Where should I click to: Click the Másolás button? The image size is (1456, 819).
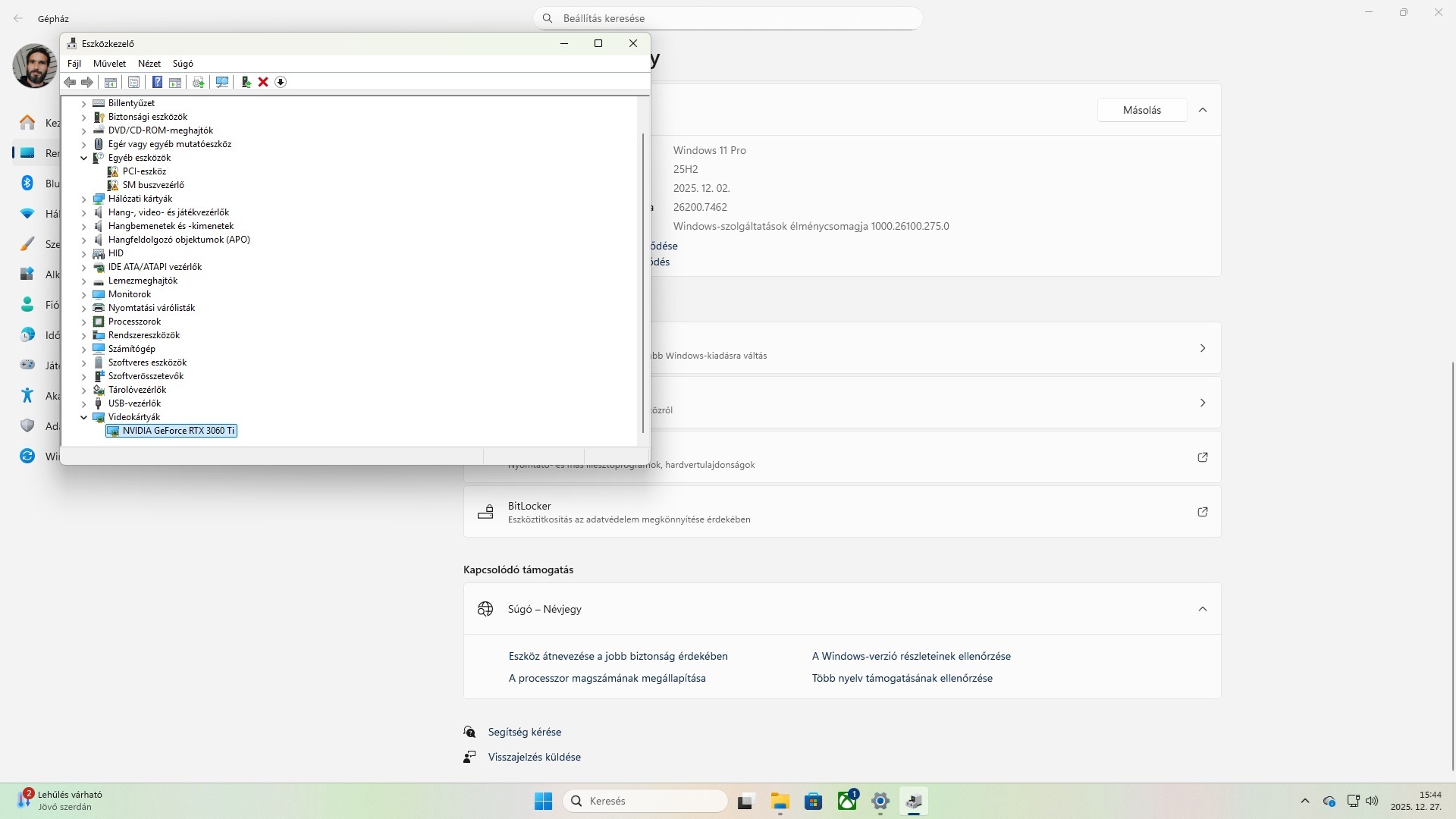tap(1141, 110)
